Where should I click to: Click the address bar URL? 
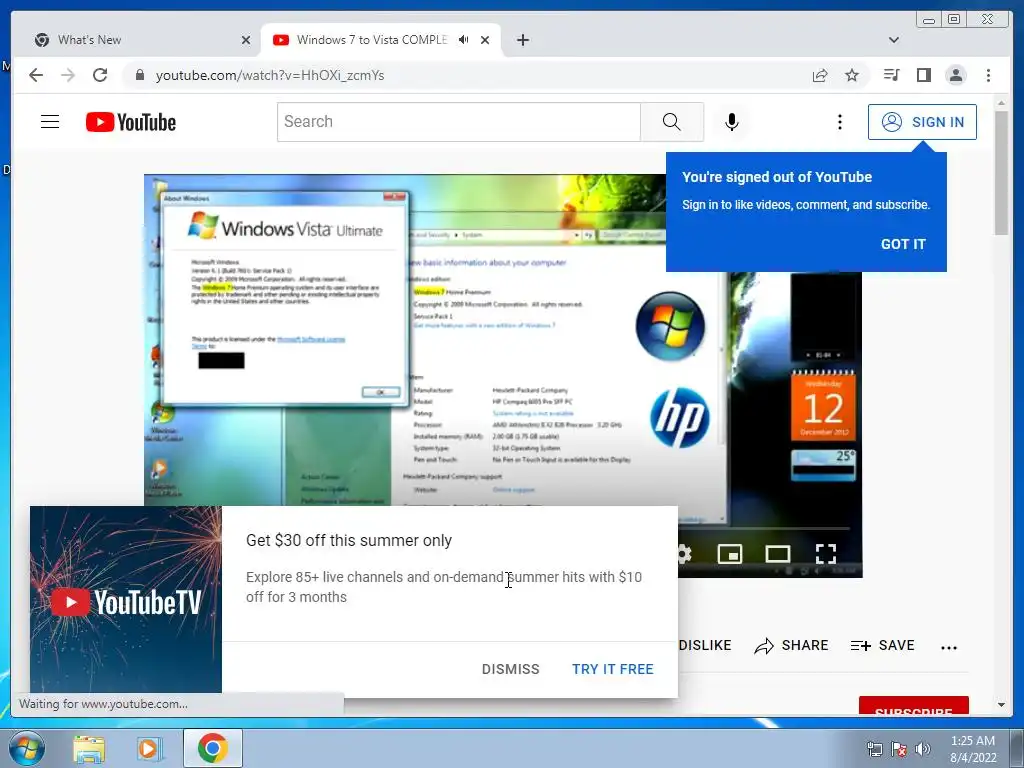coord(270,75)
